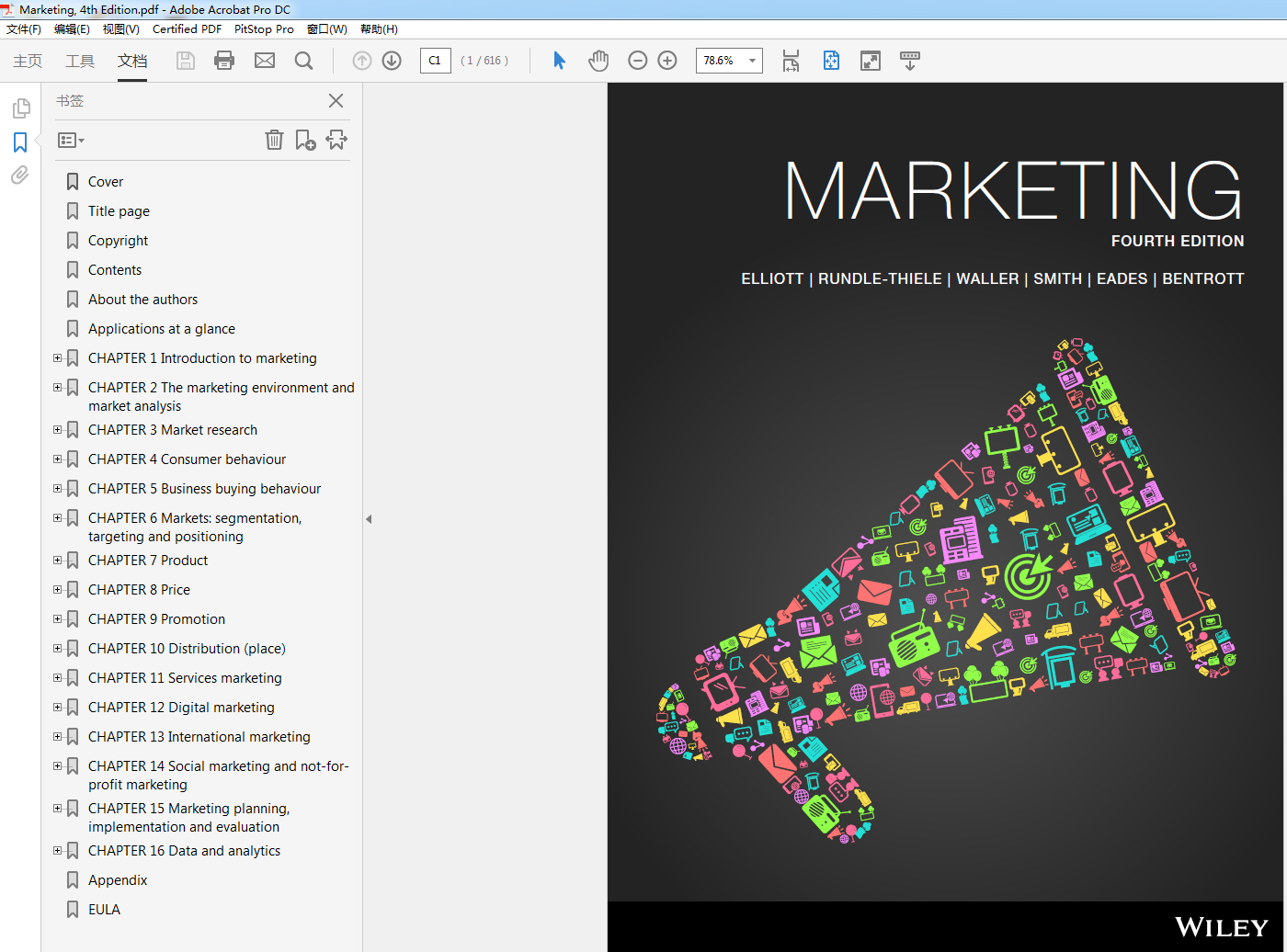Expand CHAPTER 7 Product bookmark

tap(57, 561)
